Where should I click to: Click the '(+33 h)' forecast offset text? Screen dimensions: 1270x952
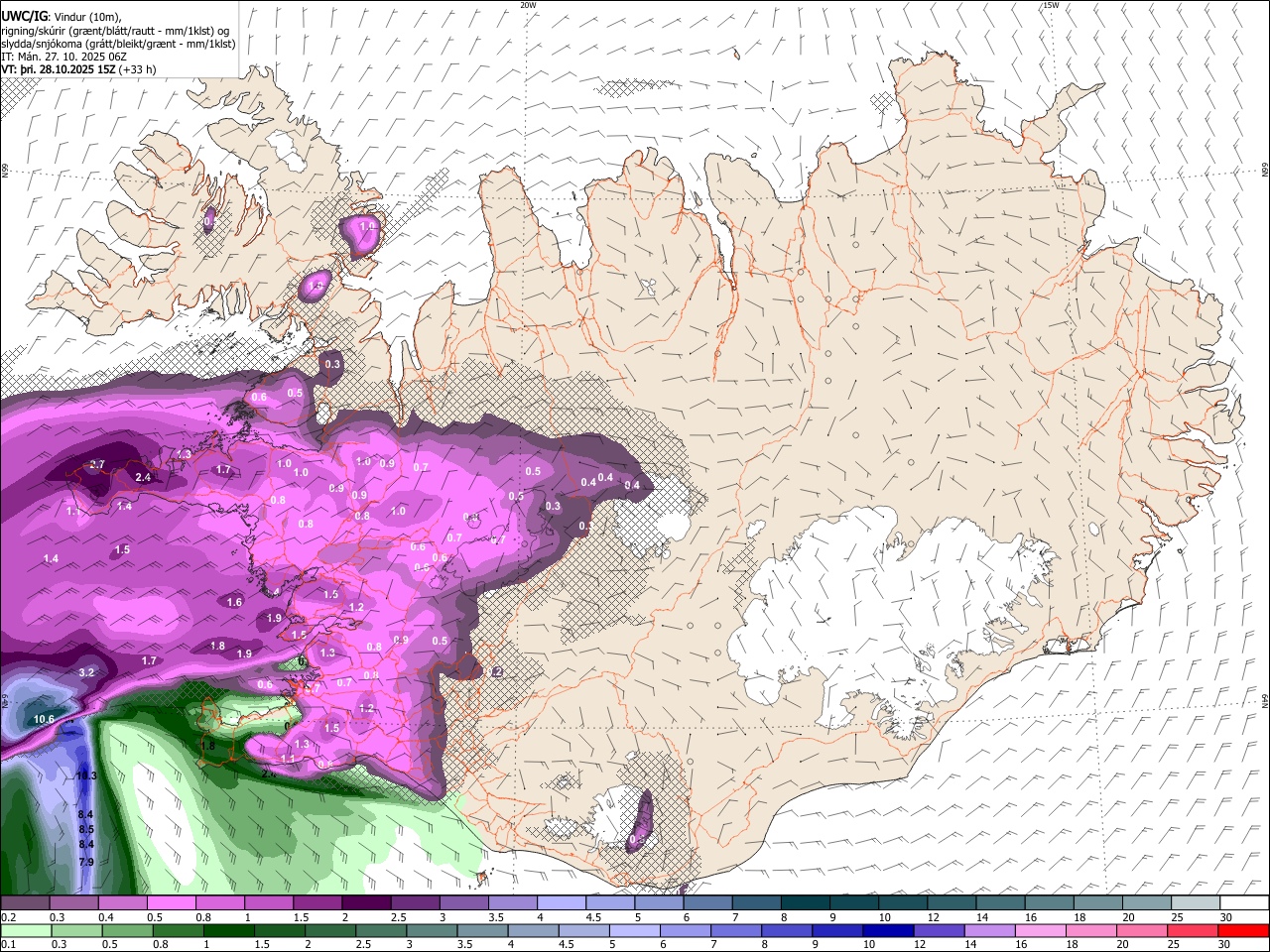tap(138, 69)
